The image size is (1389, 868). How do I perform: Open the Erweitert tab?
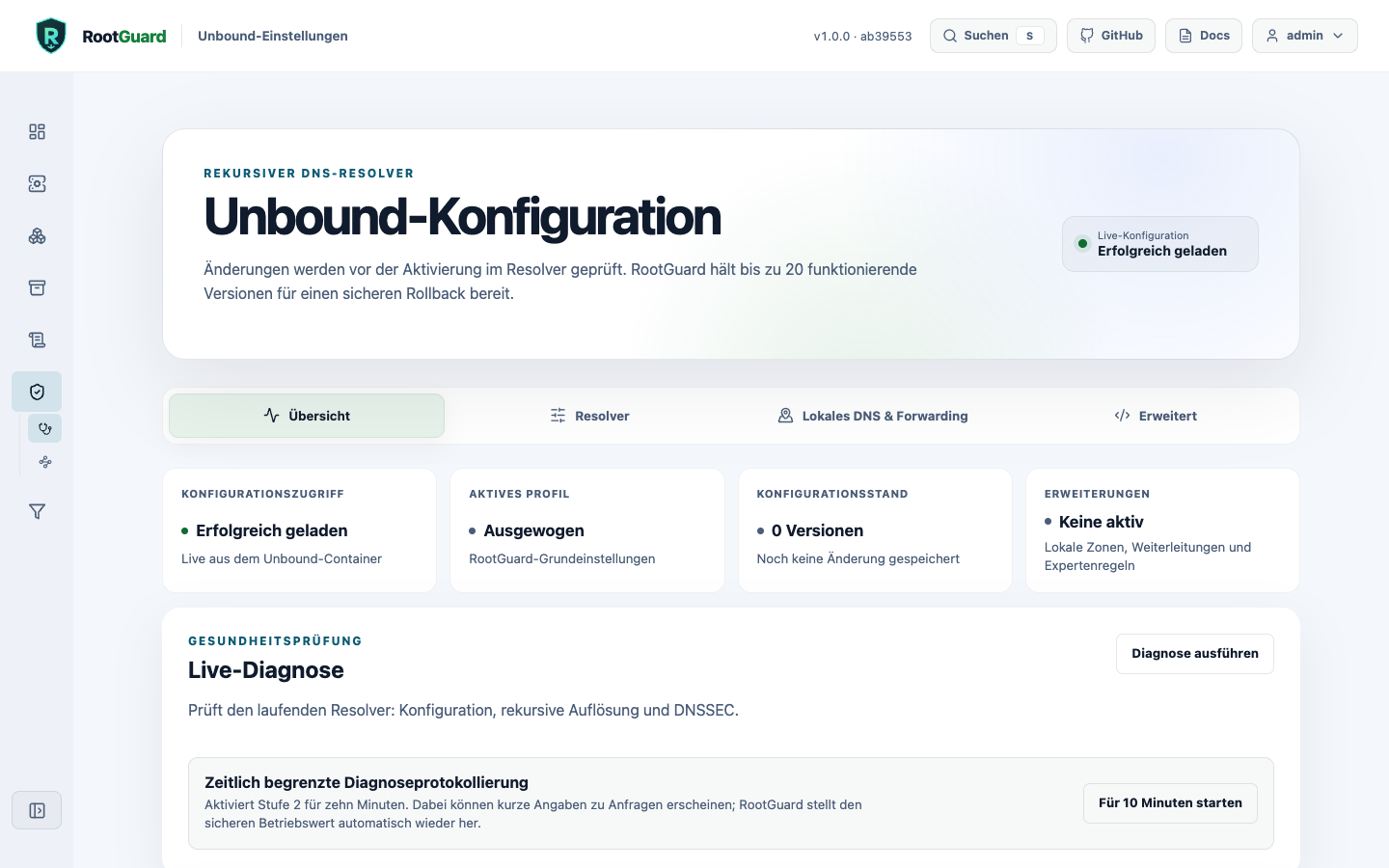tap(1155, 416)
